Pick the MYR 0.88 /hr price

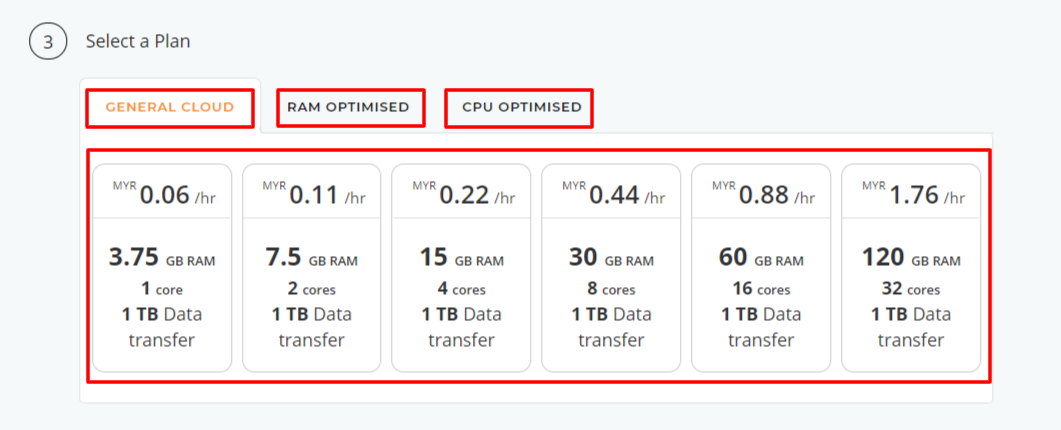pos(763,195)
